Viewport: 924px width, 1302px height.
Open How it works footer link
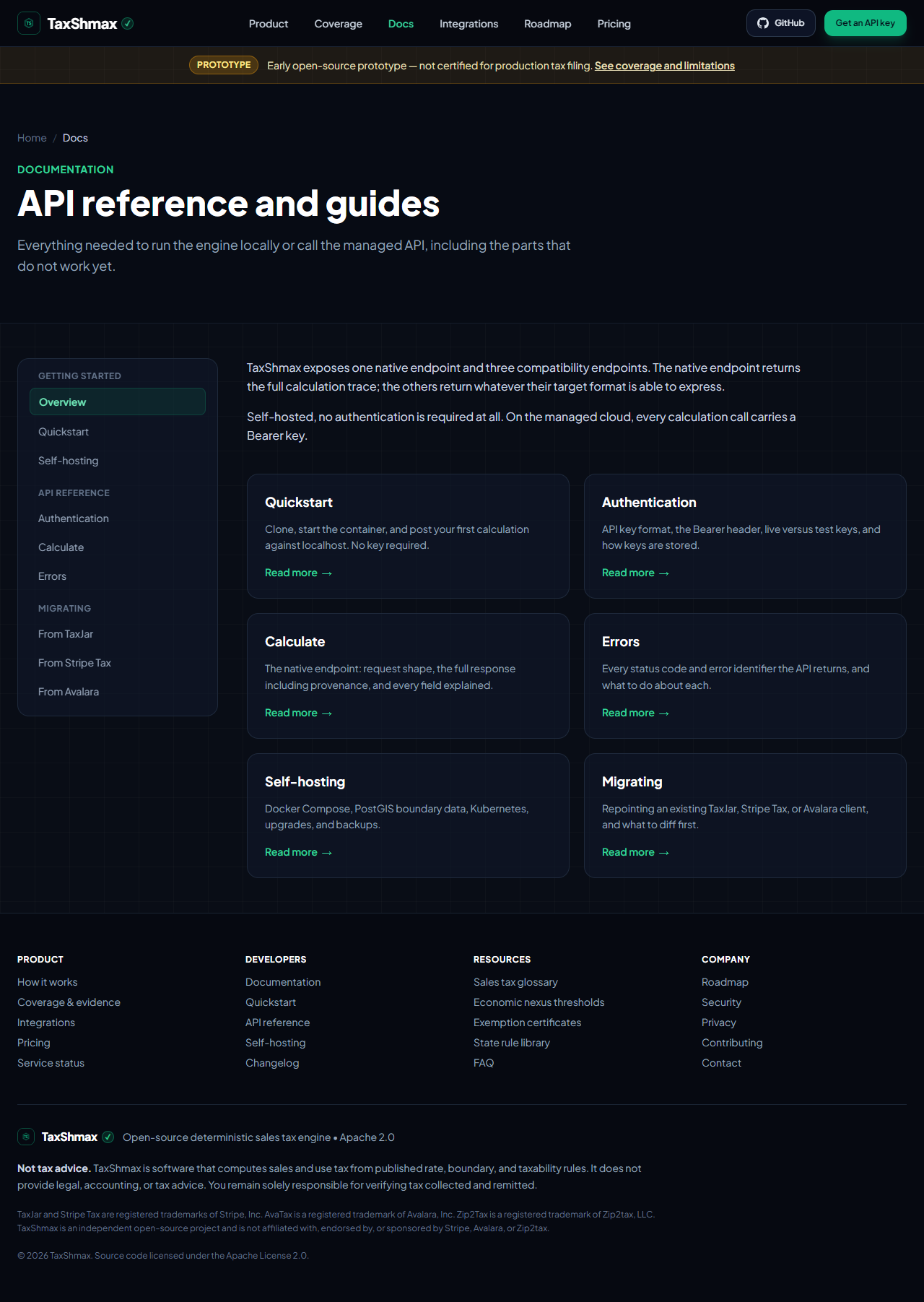point(48,982)
